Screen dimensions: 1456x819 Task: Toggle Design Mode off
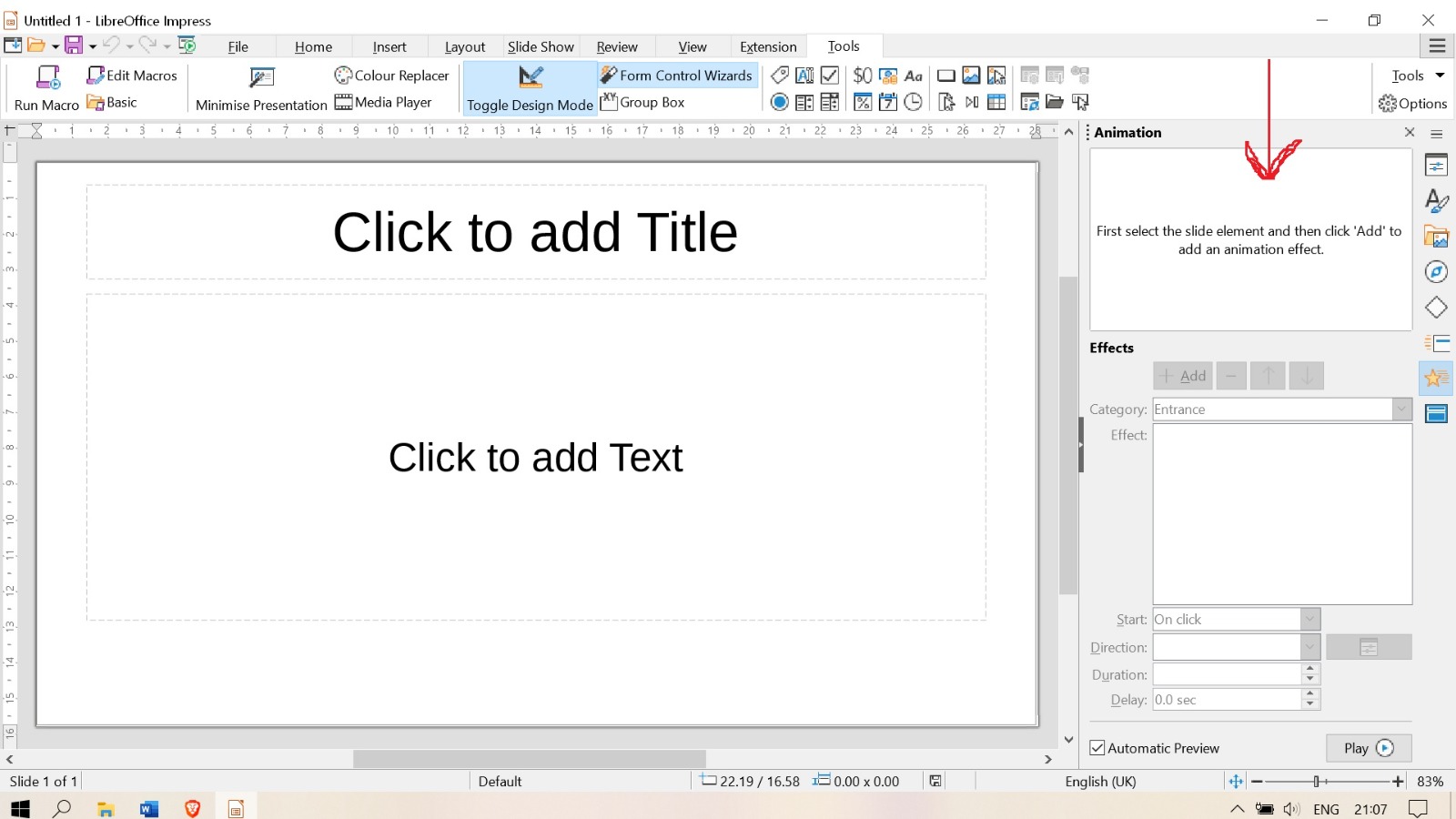(529, 88)
